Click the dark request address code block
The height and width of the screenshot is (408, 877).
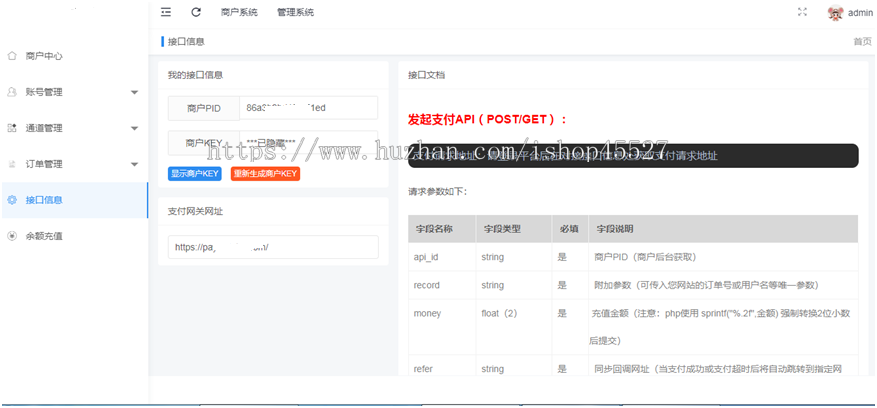(633, 156)
